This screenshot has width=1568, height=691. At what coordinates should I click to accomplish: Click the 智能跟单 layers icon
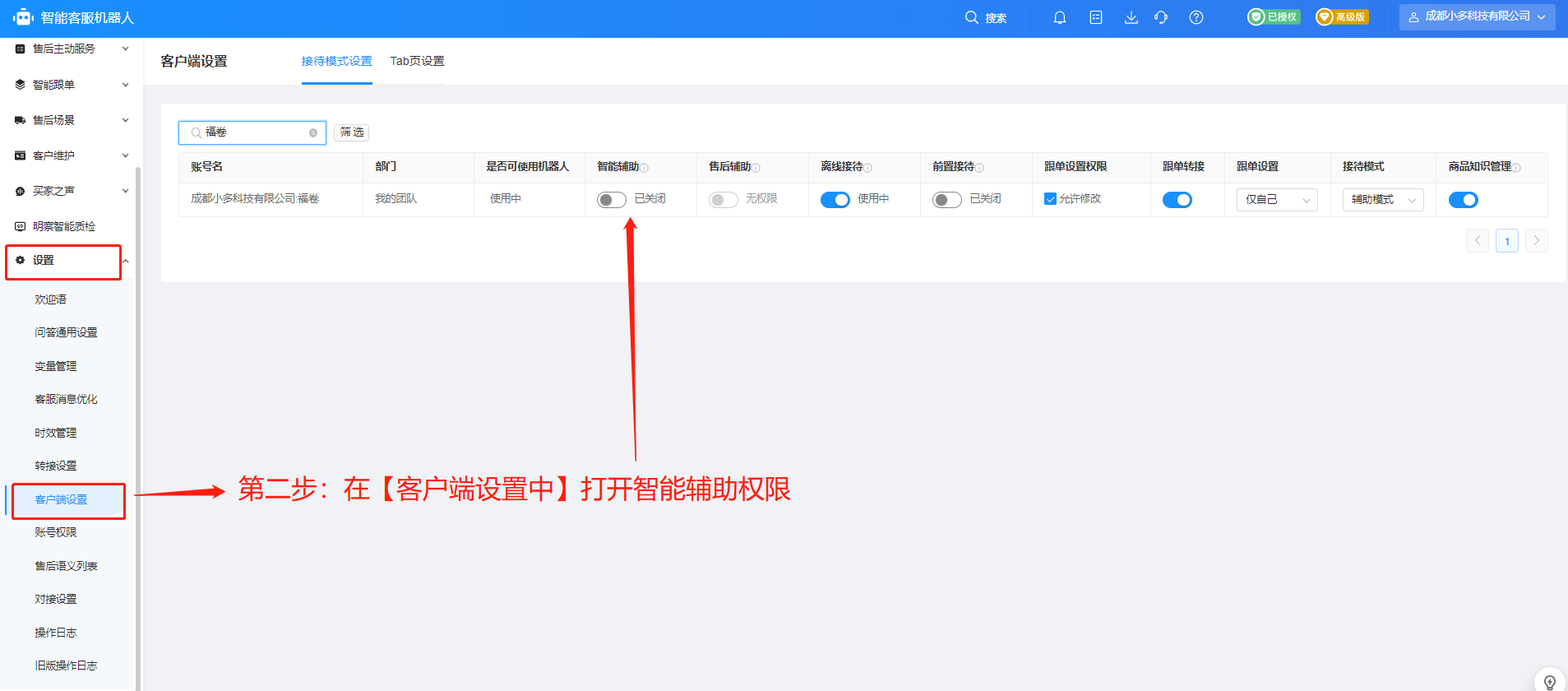click(x=21, y=85)
